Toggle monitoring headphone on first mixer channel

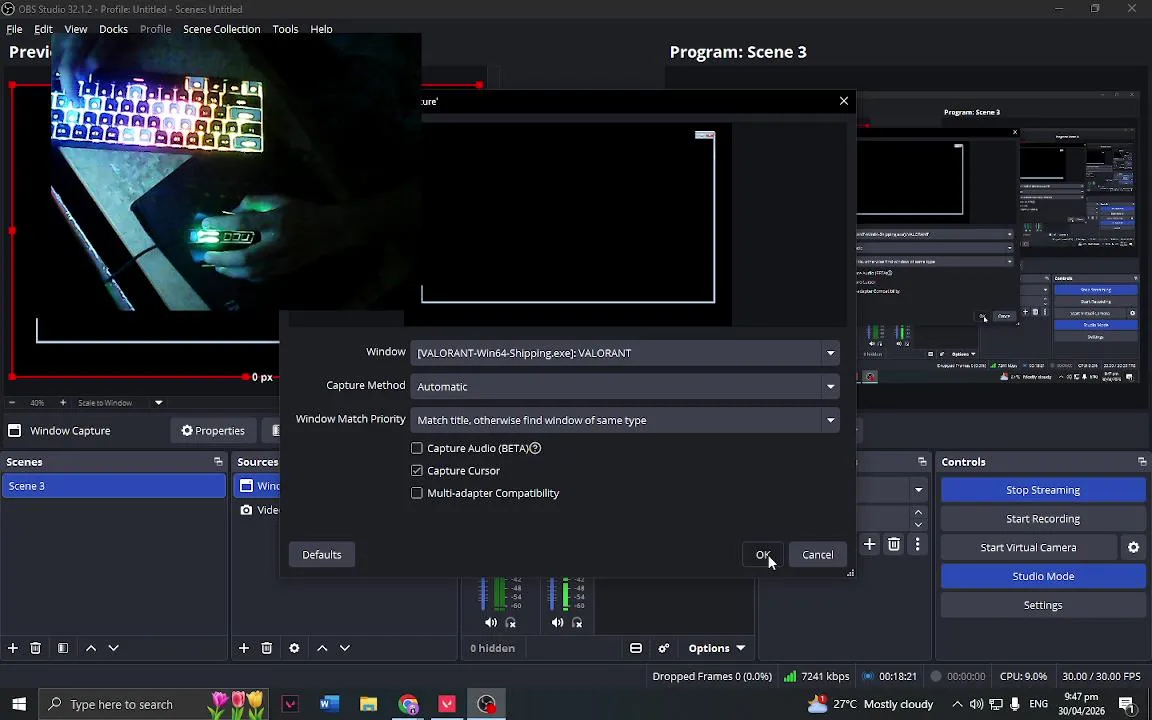(x=511, y=622)
